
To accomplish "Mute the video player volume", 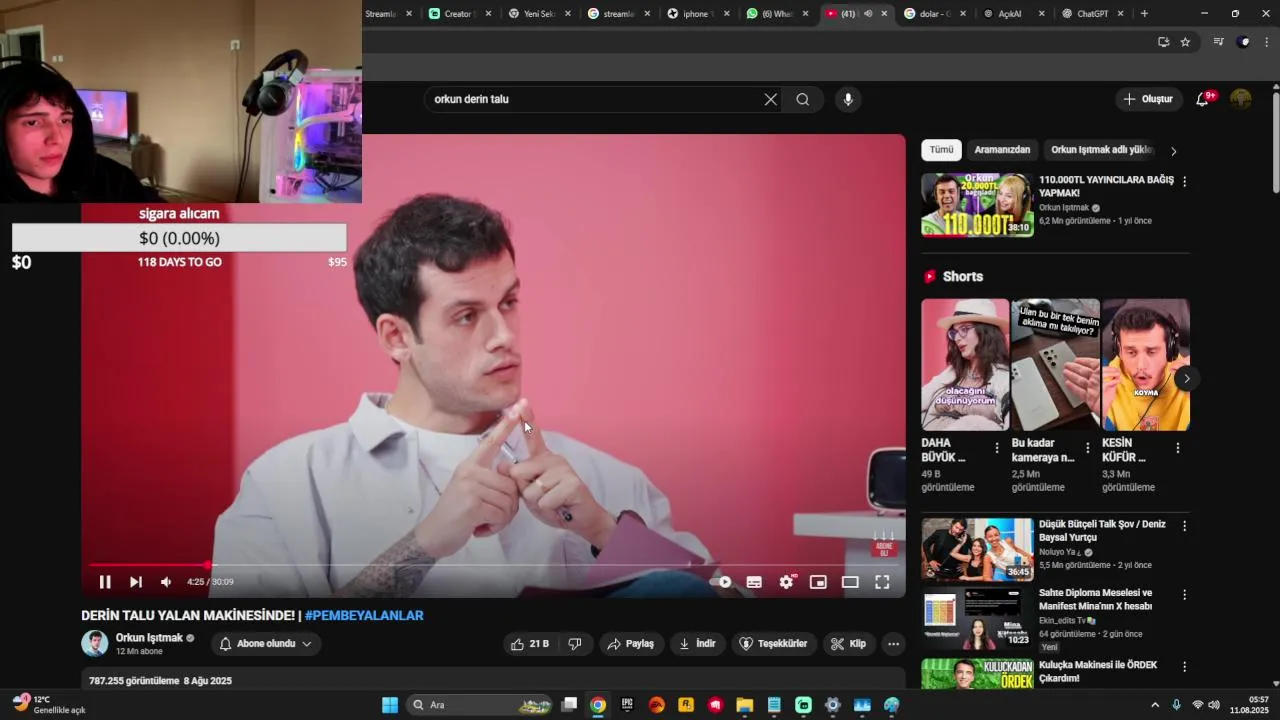I will 166,582.
